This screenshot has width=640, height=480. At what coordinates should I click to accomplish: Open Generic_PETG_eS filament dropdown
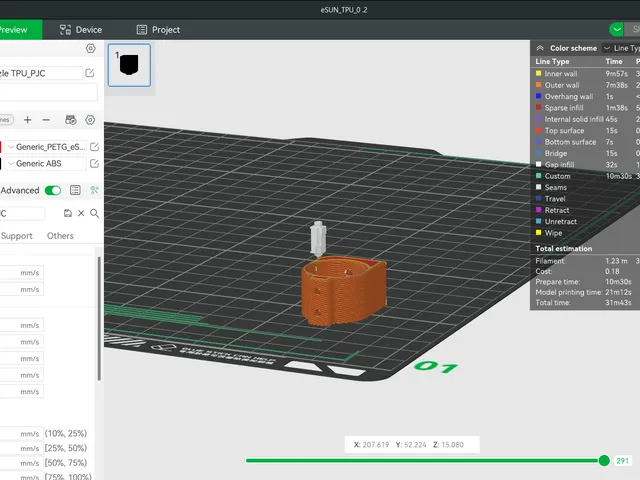coord(46,147)
